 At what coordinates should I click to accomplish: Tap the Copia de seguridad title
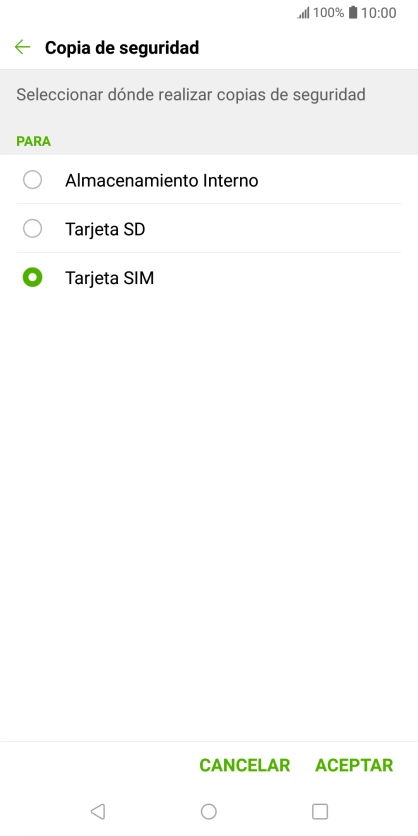click(x=122, y=47)
